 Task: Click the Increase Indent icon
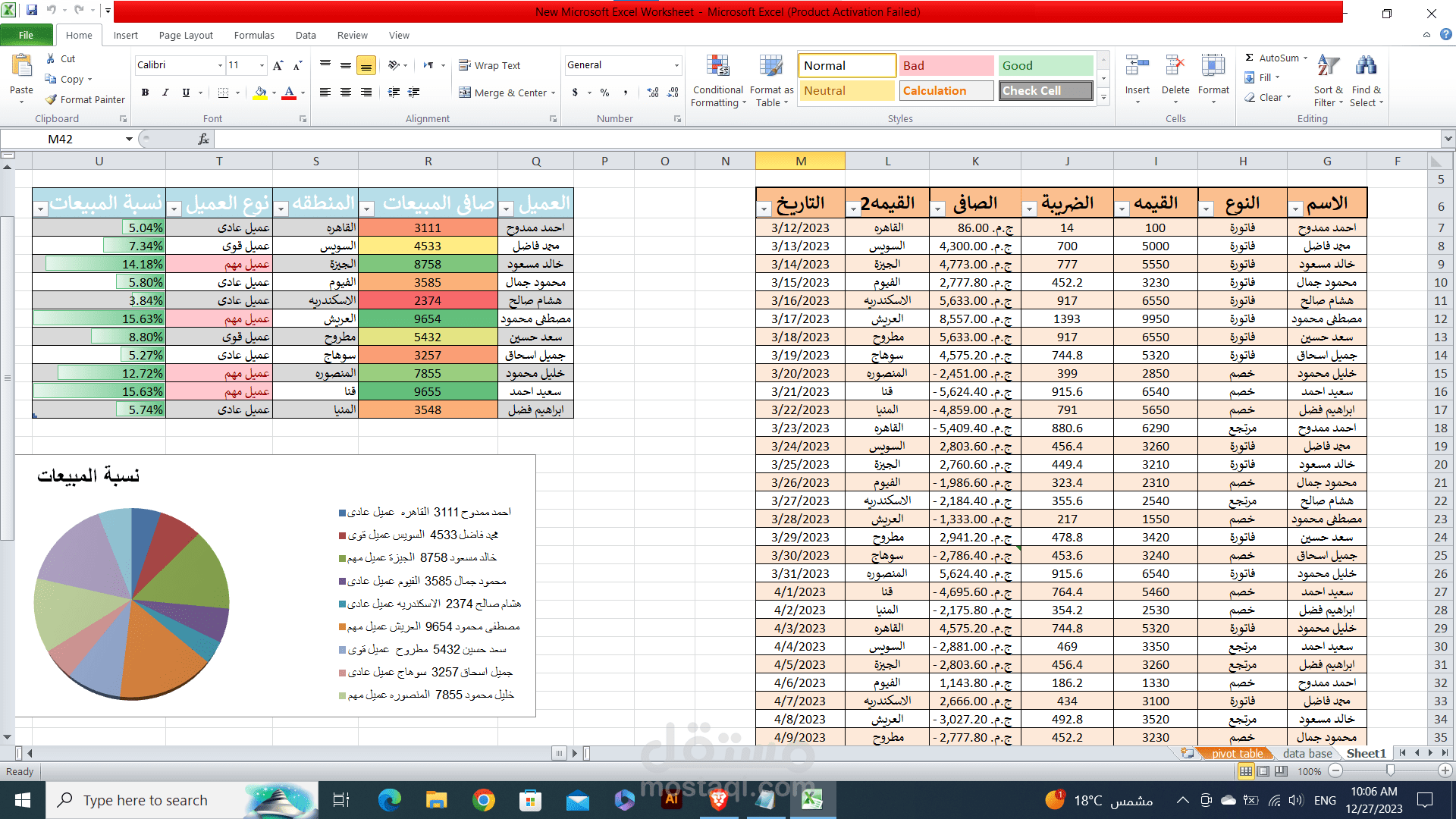(x=414, y=93)
